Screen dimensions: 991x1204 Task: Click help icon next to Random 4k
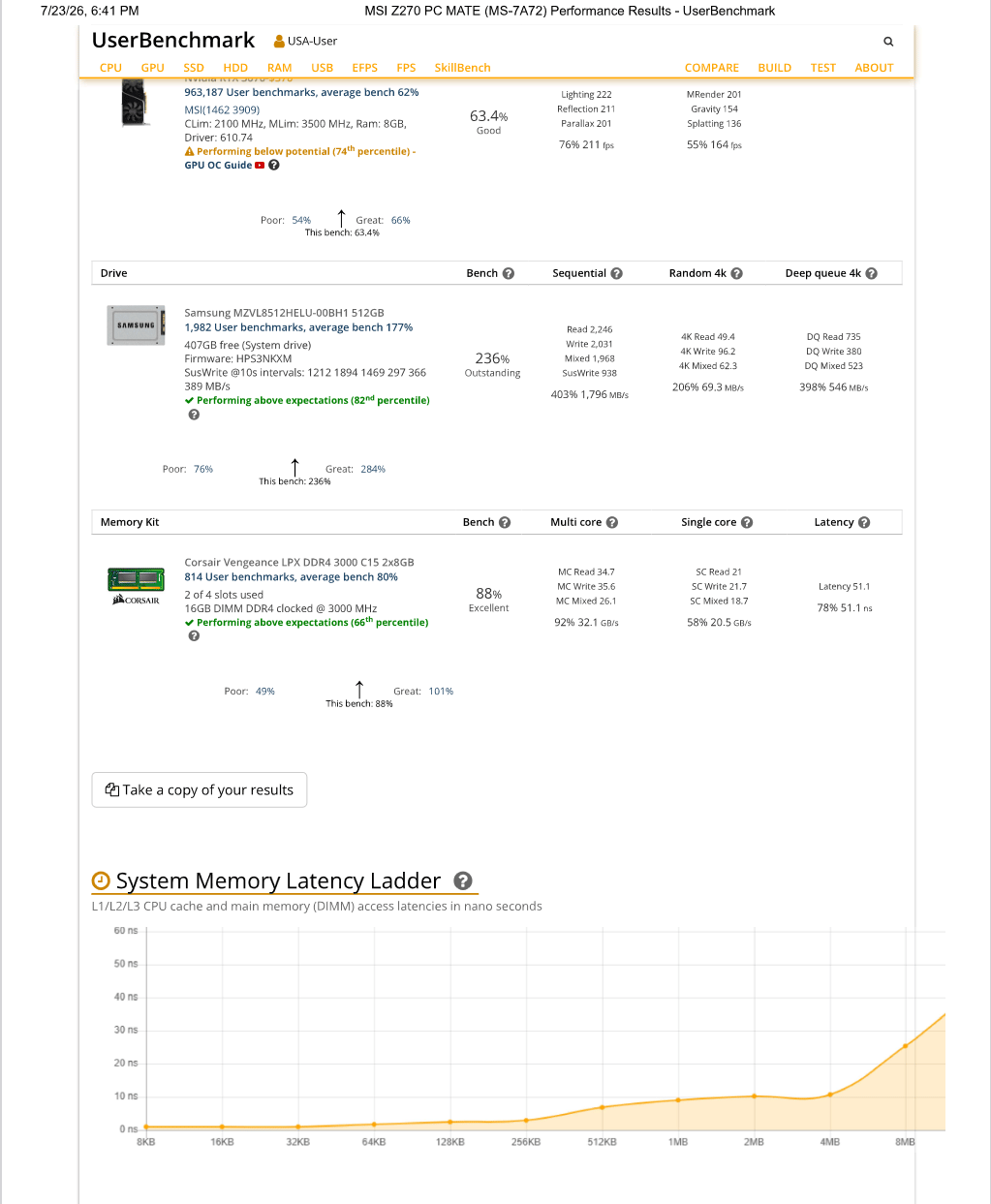point(736,273)
